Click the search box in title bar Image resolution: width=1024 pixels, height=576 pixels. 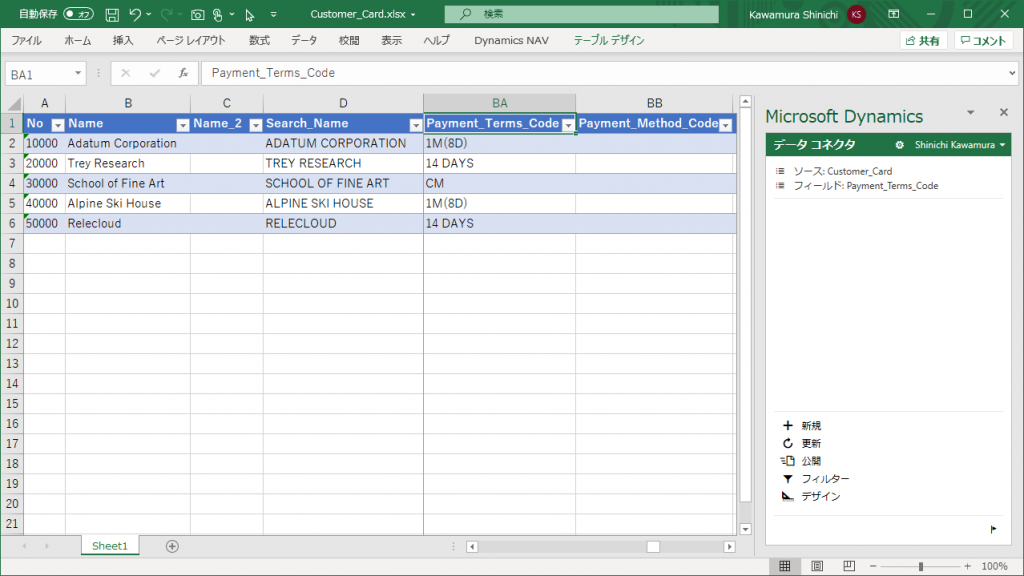pos(581,14)
